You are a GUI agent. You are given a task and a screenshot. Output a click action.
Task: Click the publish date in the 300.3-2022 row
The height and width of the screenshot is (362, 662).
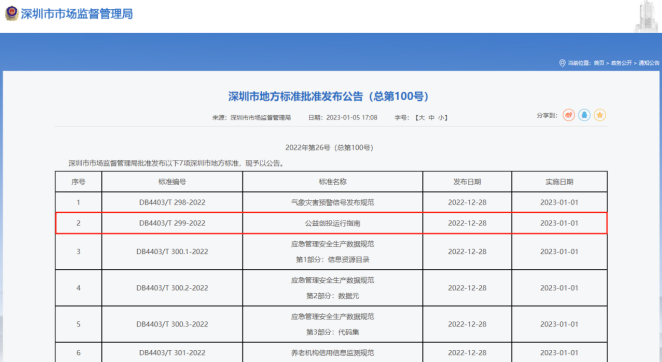tap(467, 324)
